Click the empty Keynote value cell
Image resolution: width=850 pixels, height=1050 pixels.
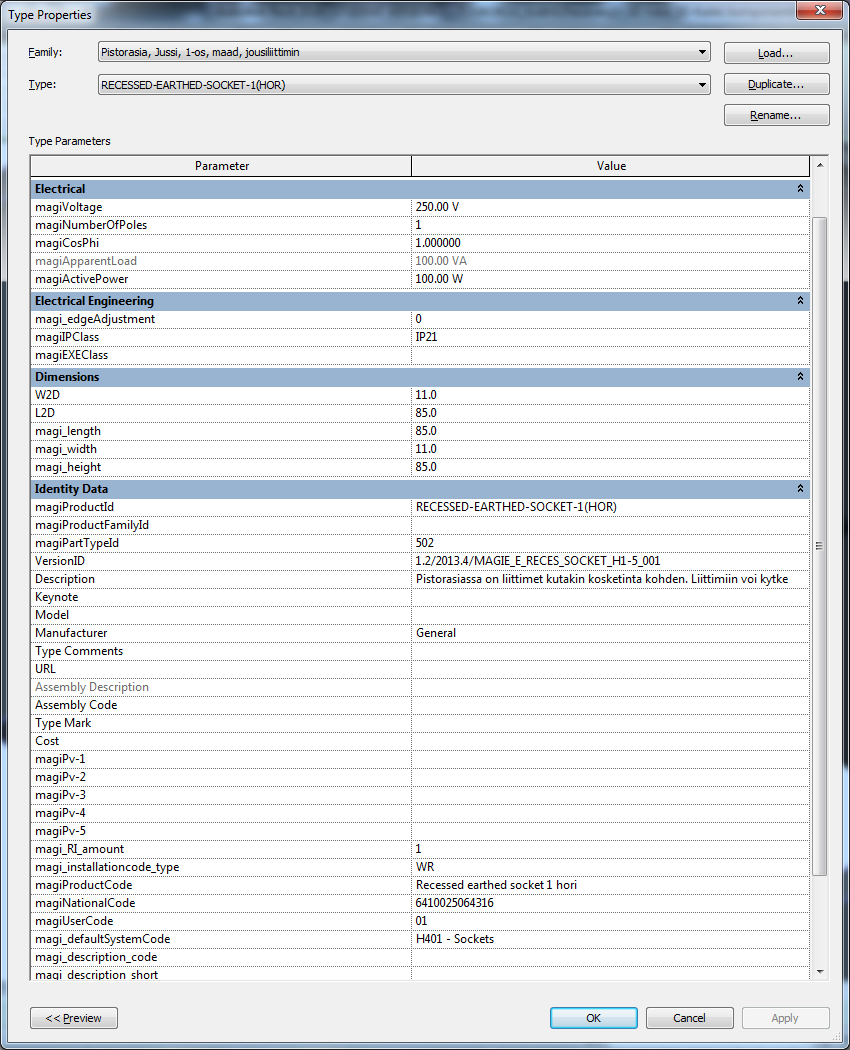click(610, 597)
